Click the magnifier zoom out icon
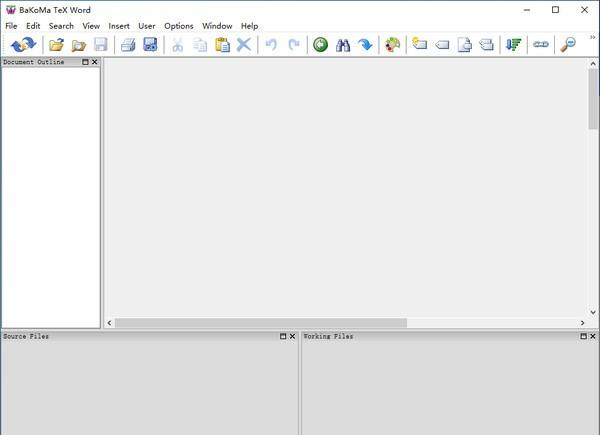Viewport: 600px width, 435px height. [x=568, y=44]
